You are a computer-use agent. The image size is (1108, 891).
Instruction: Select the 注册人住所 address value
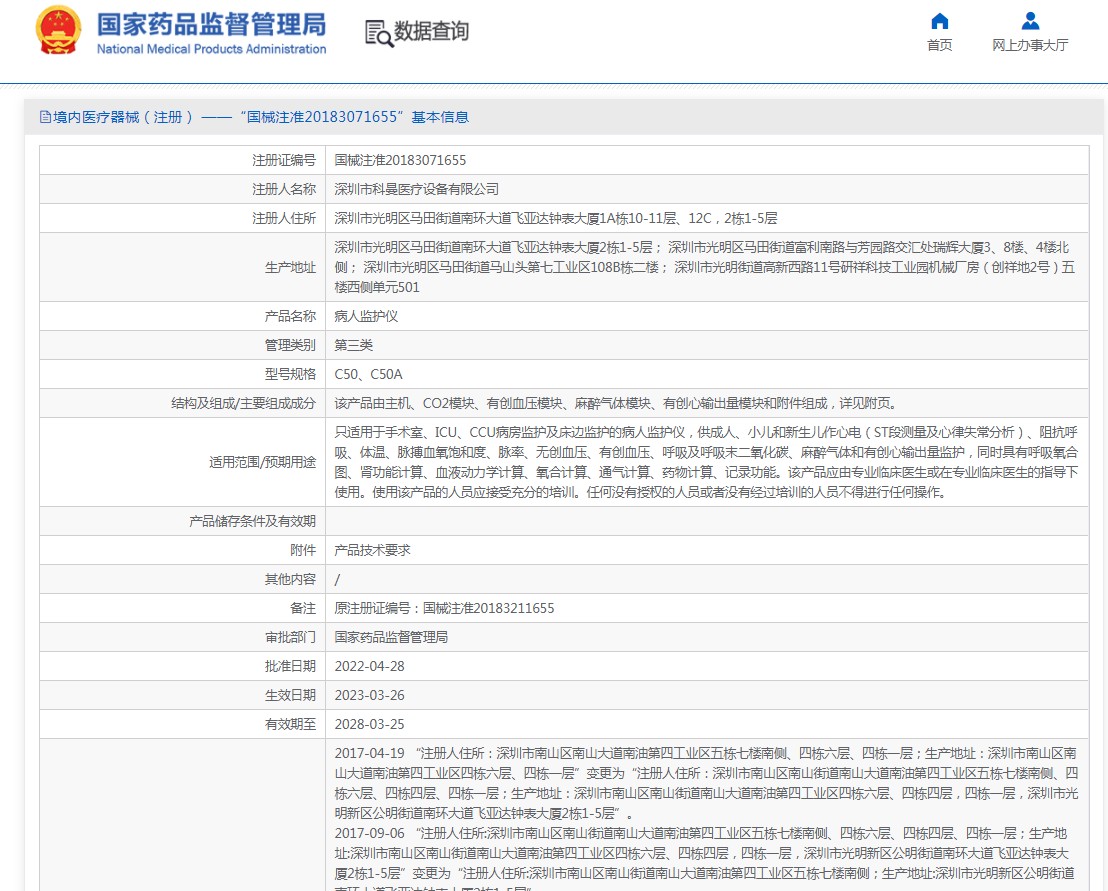(555, 218)
